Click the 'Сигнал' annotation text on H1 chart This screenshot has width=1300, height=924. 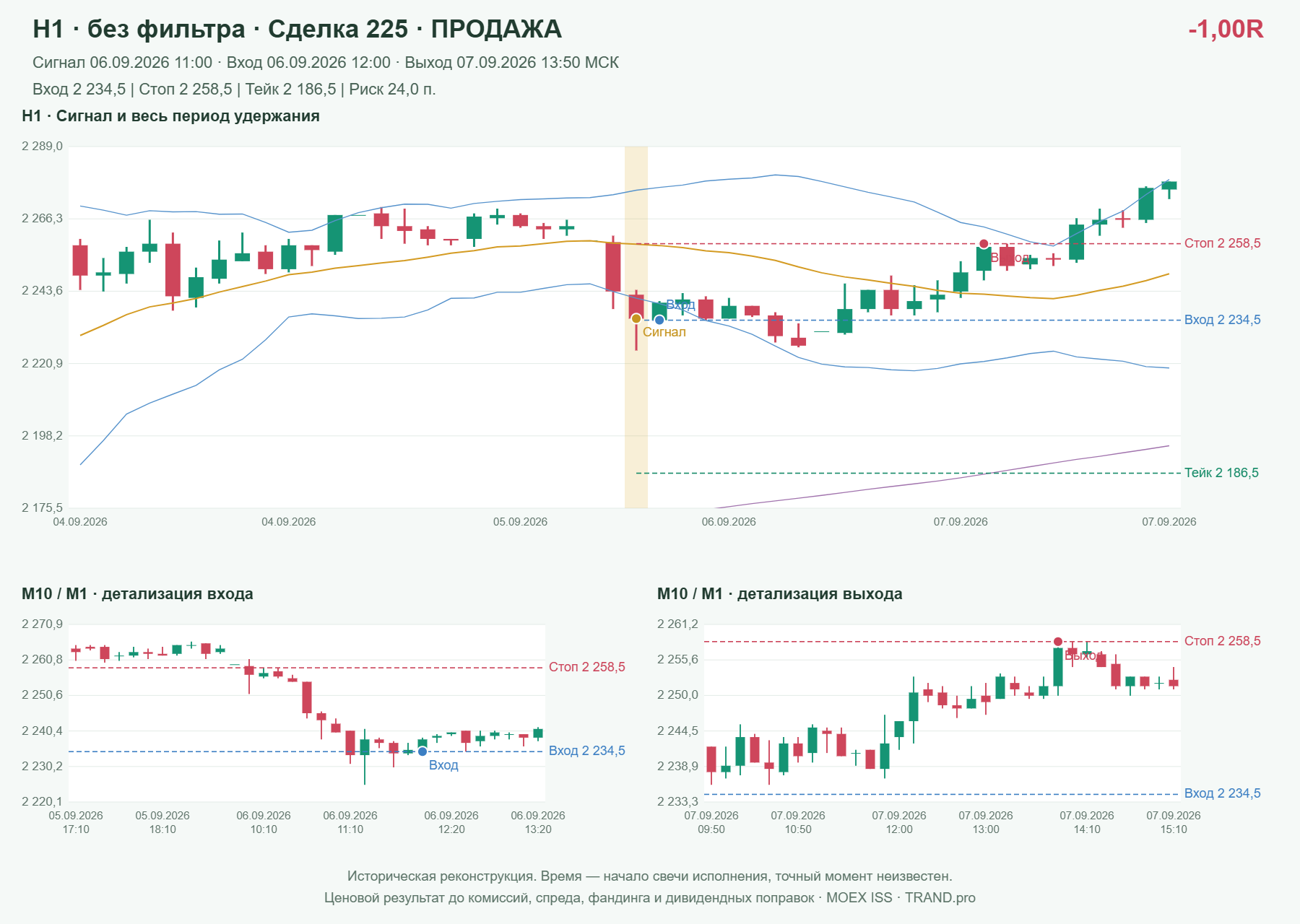664,332
